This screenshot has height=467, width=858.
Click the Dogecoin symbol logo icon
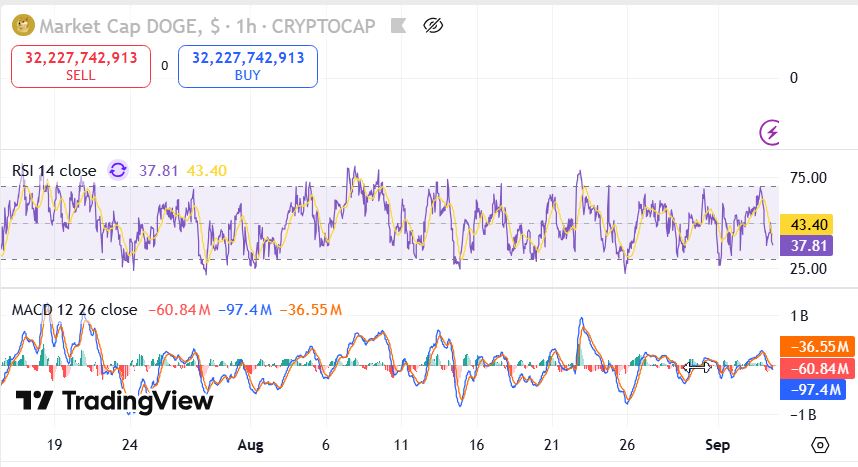21,25
